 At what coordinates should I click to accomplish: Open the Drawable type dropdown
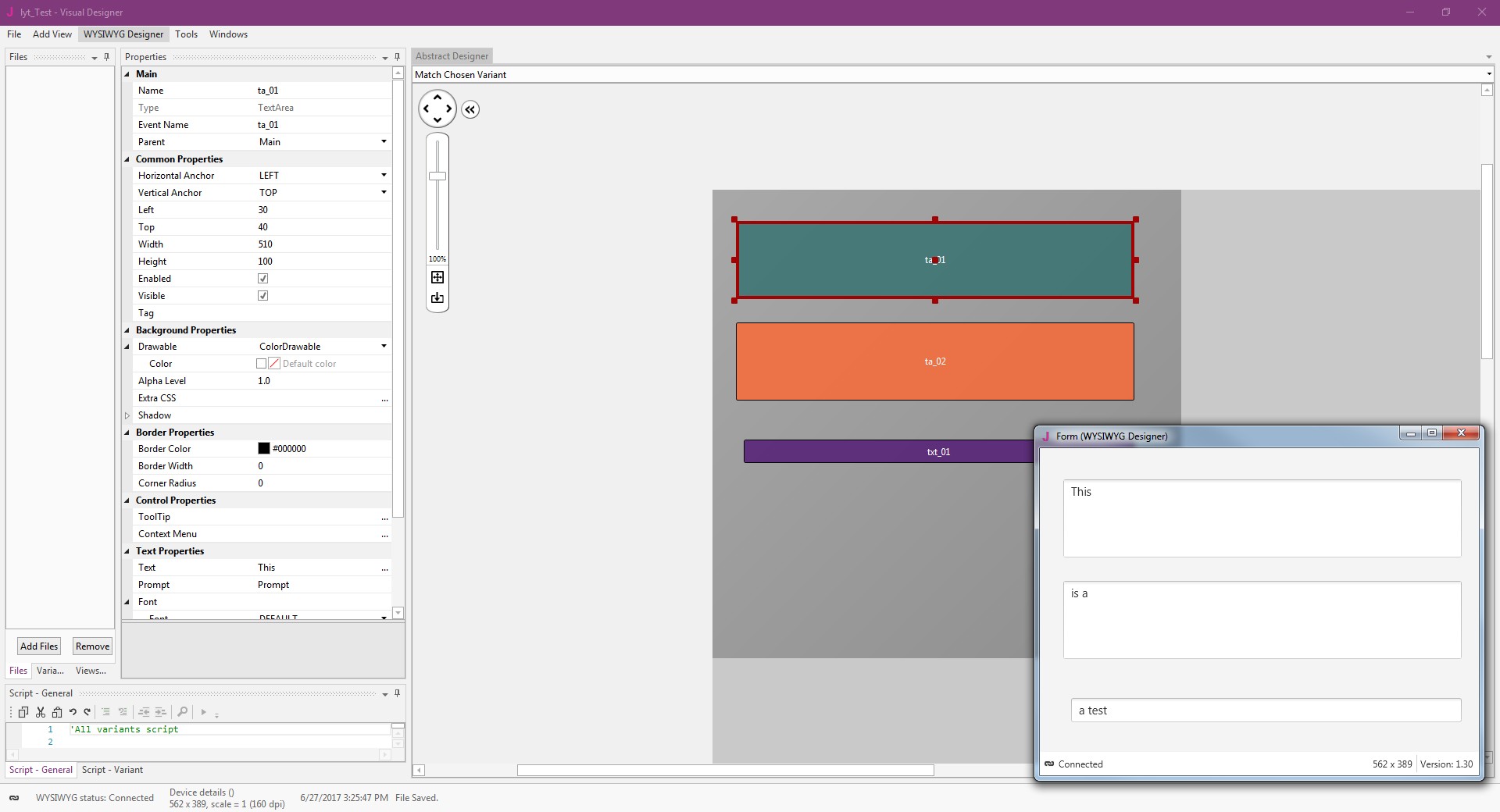[x=384, y=347]
